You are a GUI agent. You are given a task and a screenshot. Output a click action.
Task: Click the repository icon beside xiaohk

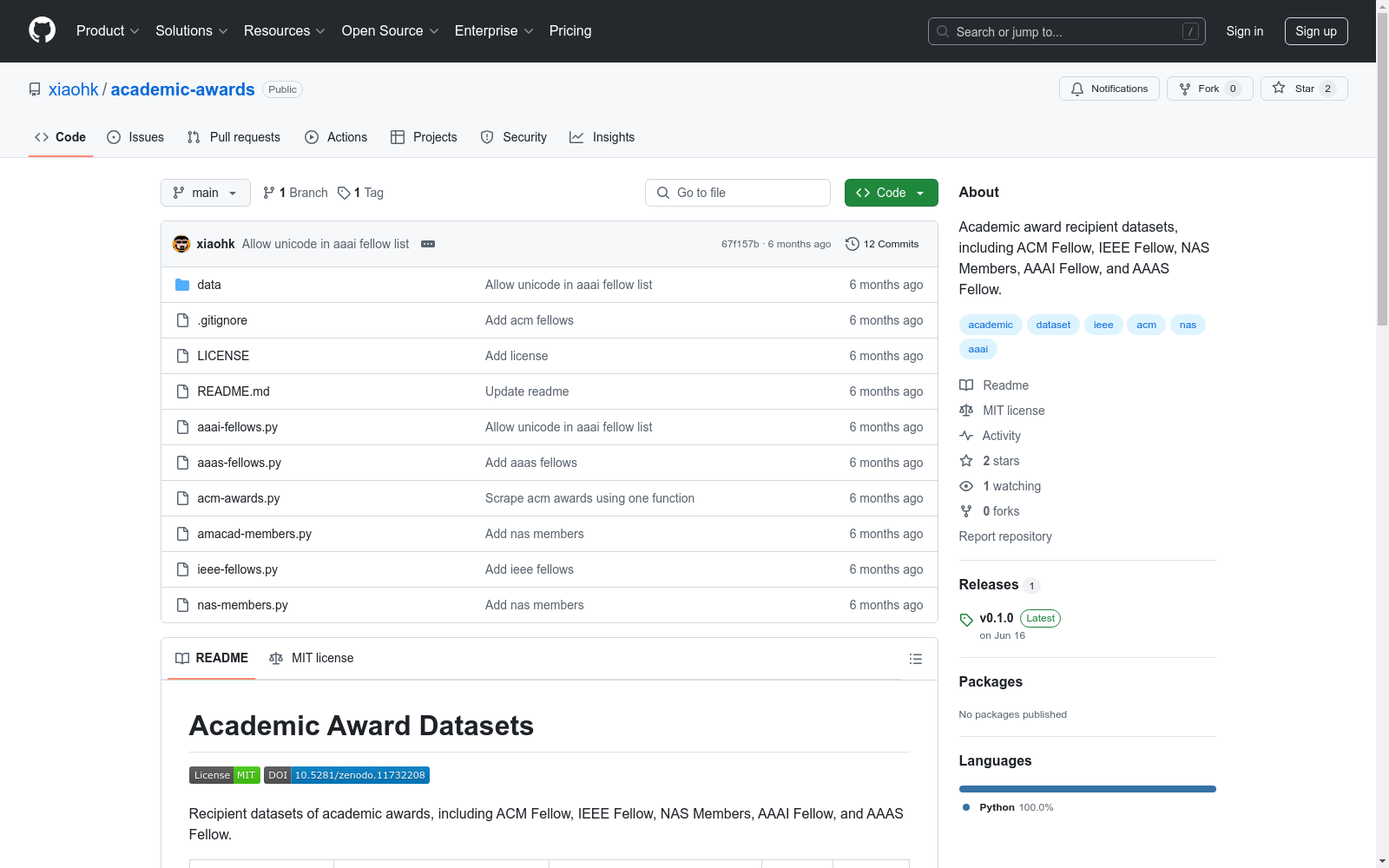click(35, 89)
